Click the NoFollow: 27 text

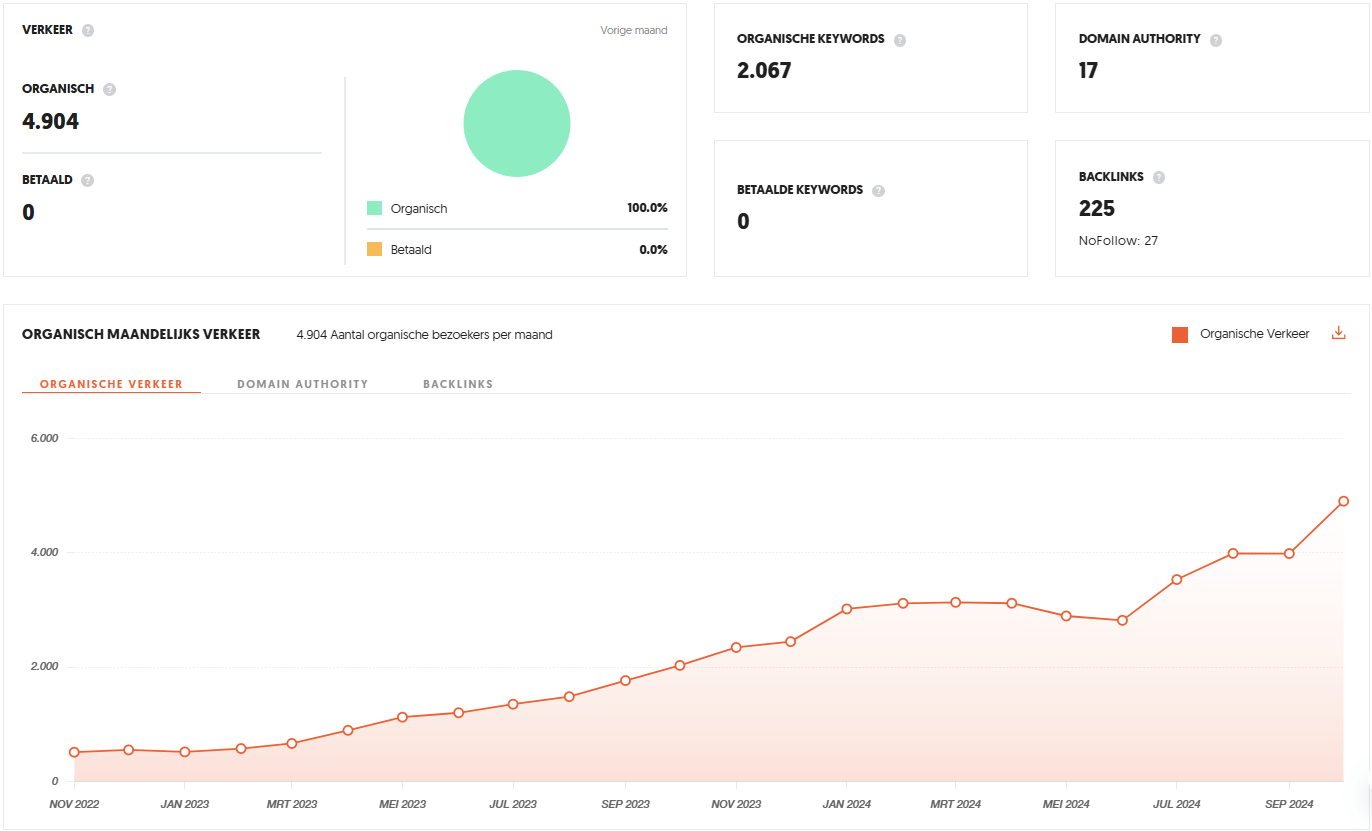[1118, 241]
